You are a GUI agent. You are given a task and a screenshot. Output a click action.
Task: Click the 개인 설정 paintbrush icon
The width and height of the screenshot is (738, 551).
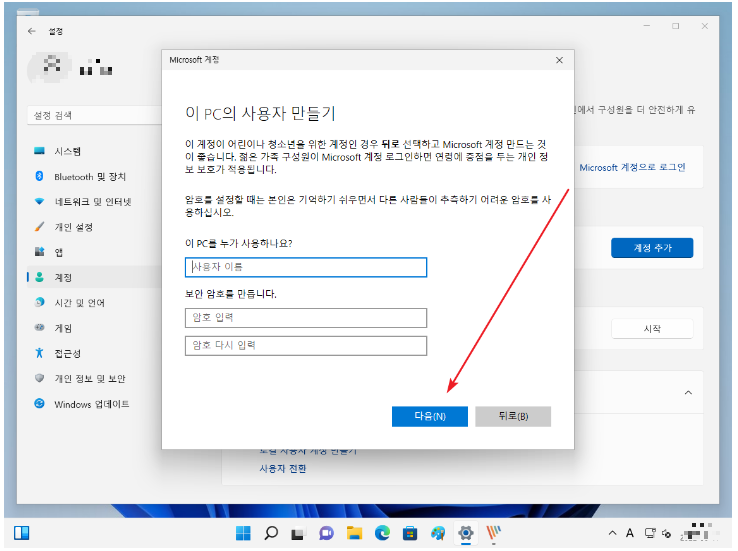[40, 226]
